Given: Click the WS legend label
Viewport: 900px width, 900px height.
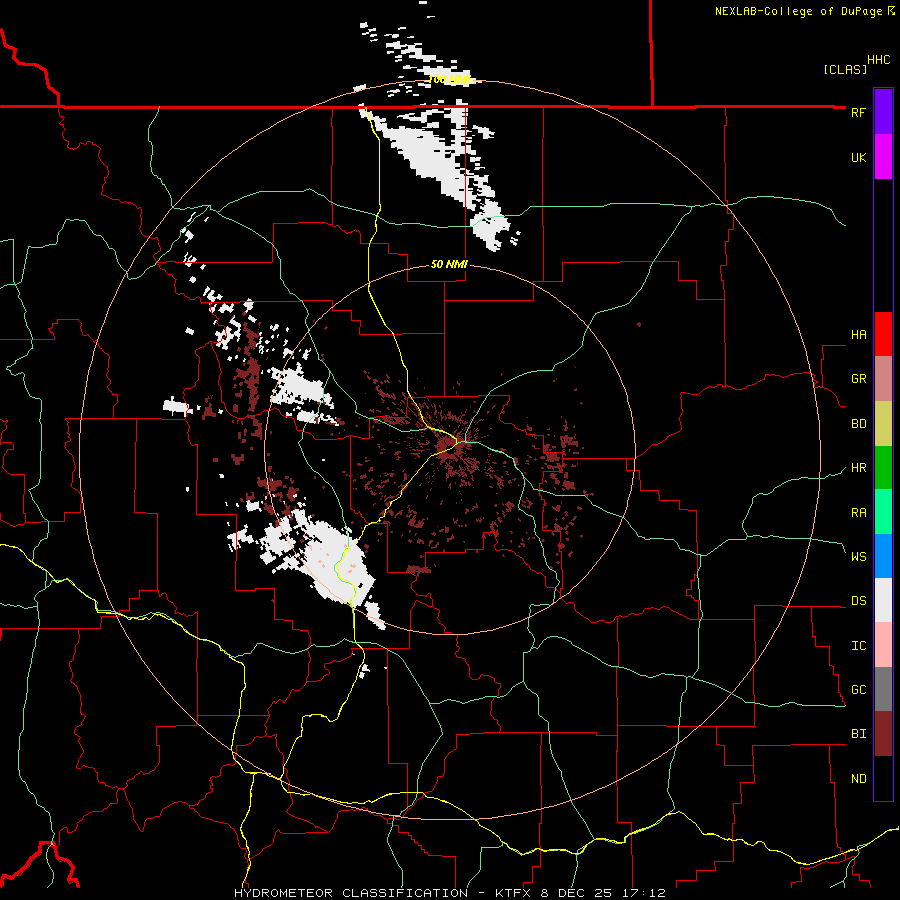Looking at the screenshot, I should pos(859,557).
